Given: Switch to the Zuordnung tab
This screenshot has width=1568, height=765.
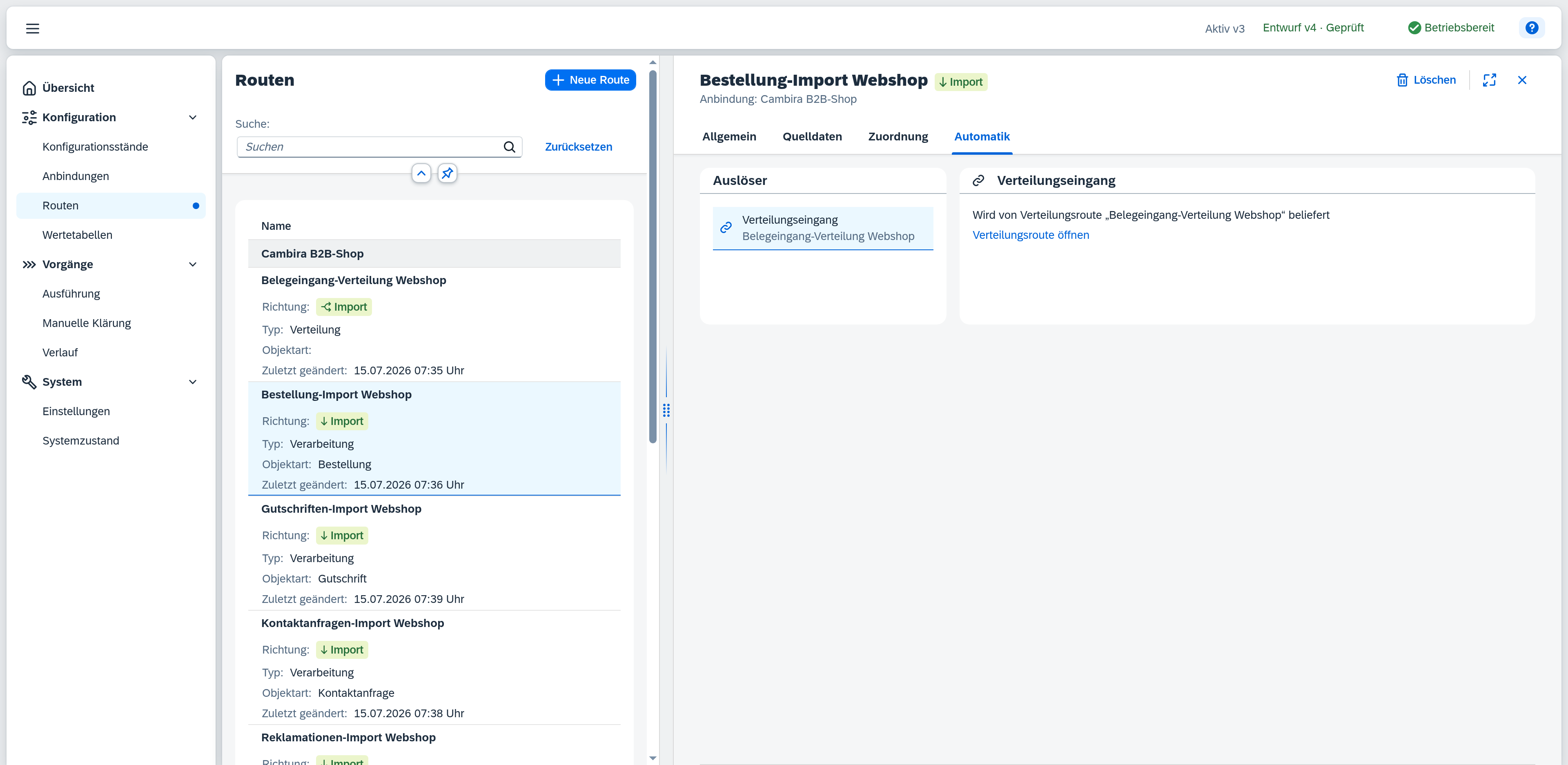Looking at the screenshot, I should (x=898, y=137).
